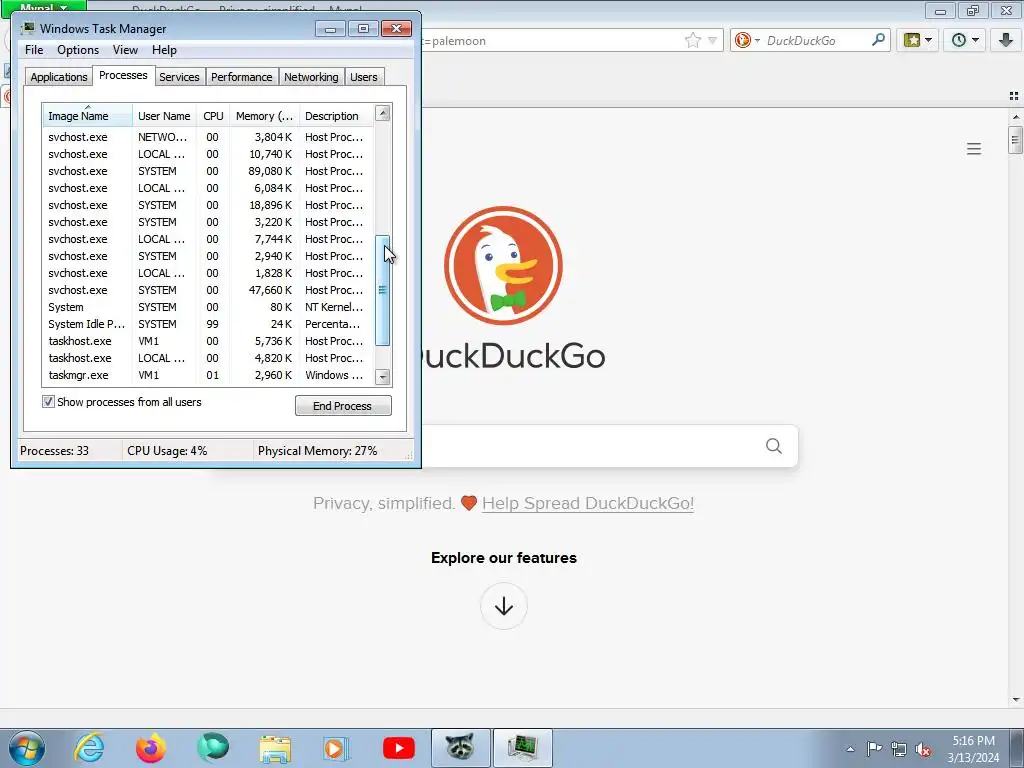Click the browser page scroll down arrow
Screen dimensions: 1024x768
[x=1016, y=700]
